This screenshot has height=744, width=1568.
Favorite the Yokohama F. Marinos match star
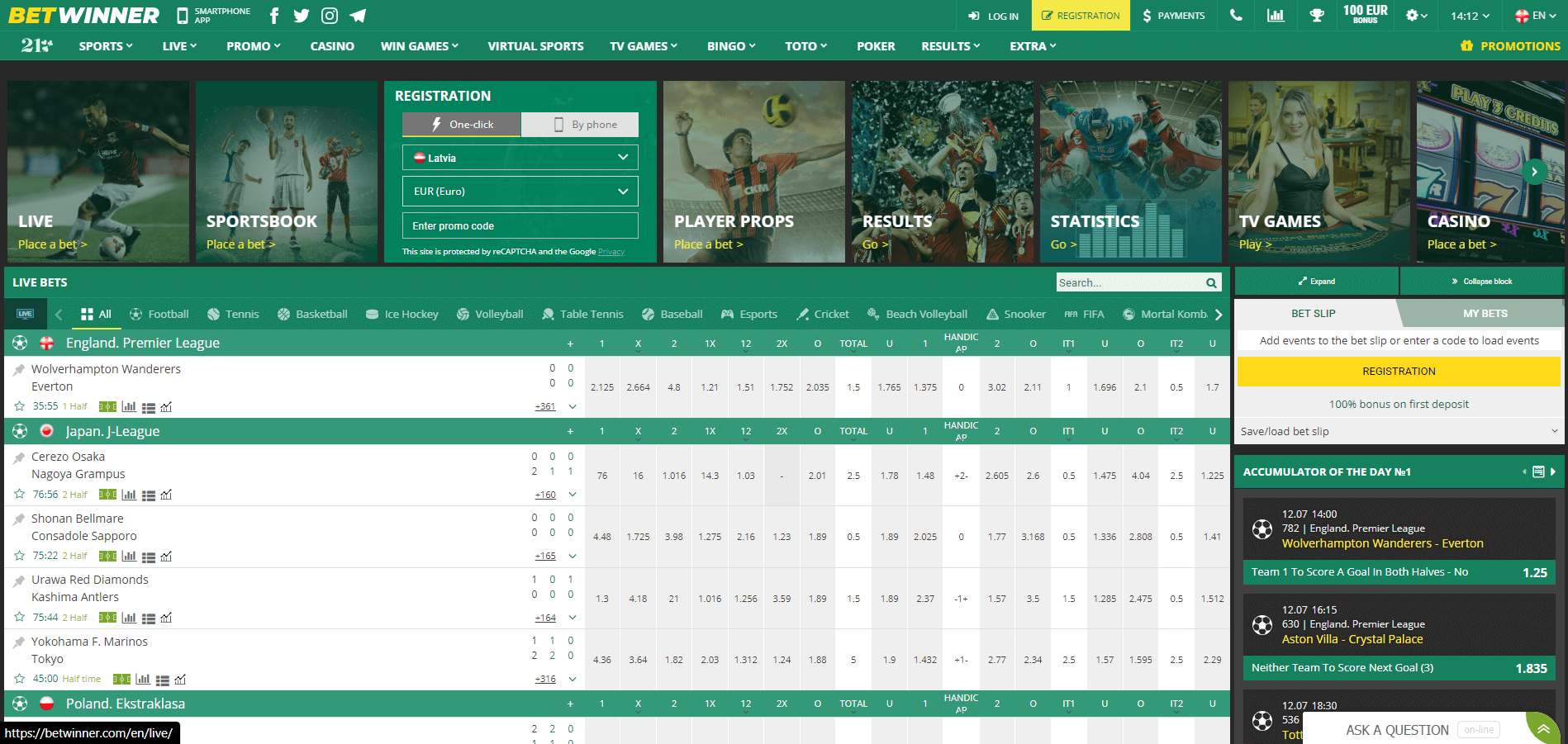pyautogui.click(x=20, y=679)
